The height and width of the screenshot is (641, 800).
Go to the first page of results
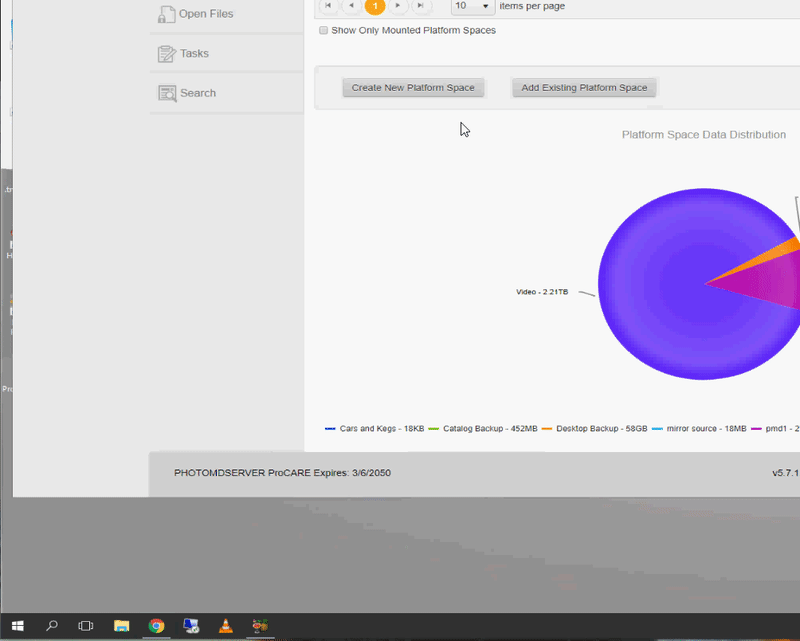327,6
